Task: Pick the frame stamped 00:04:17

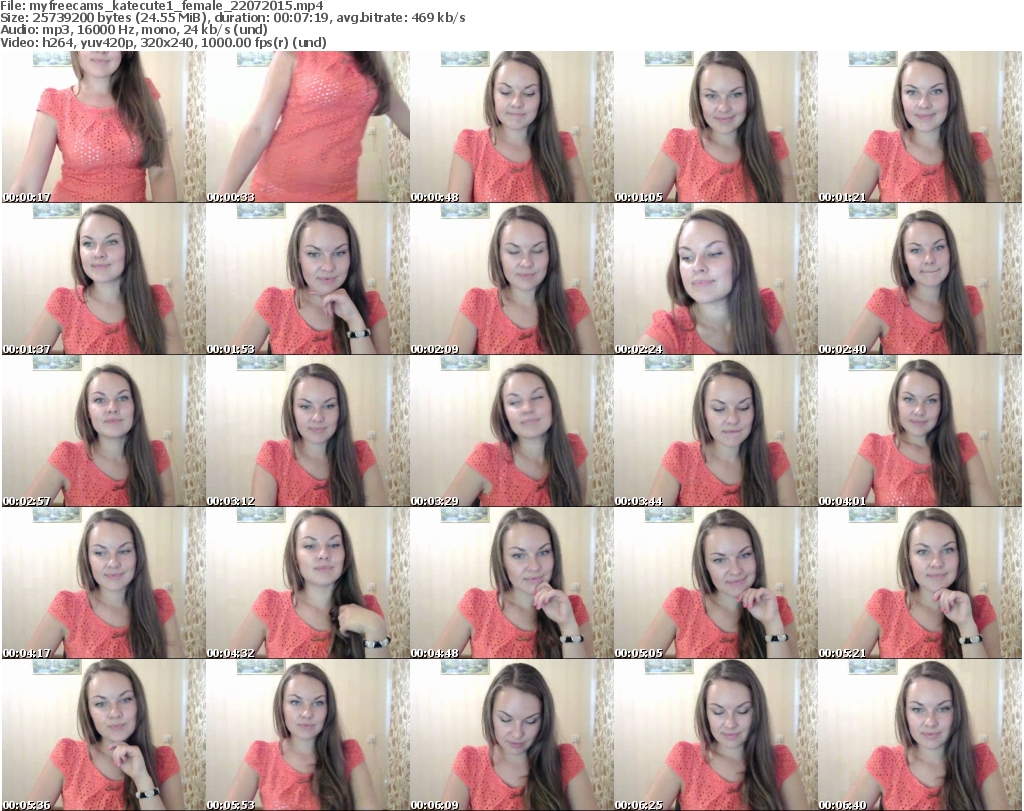Action: click(103, 583)
